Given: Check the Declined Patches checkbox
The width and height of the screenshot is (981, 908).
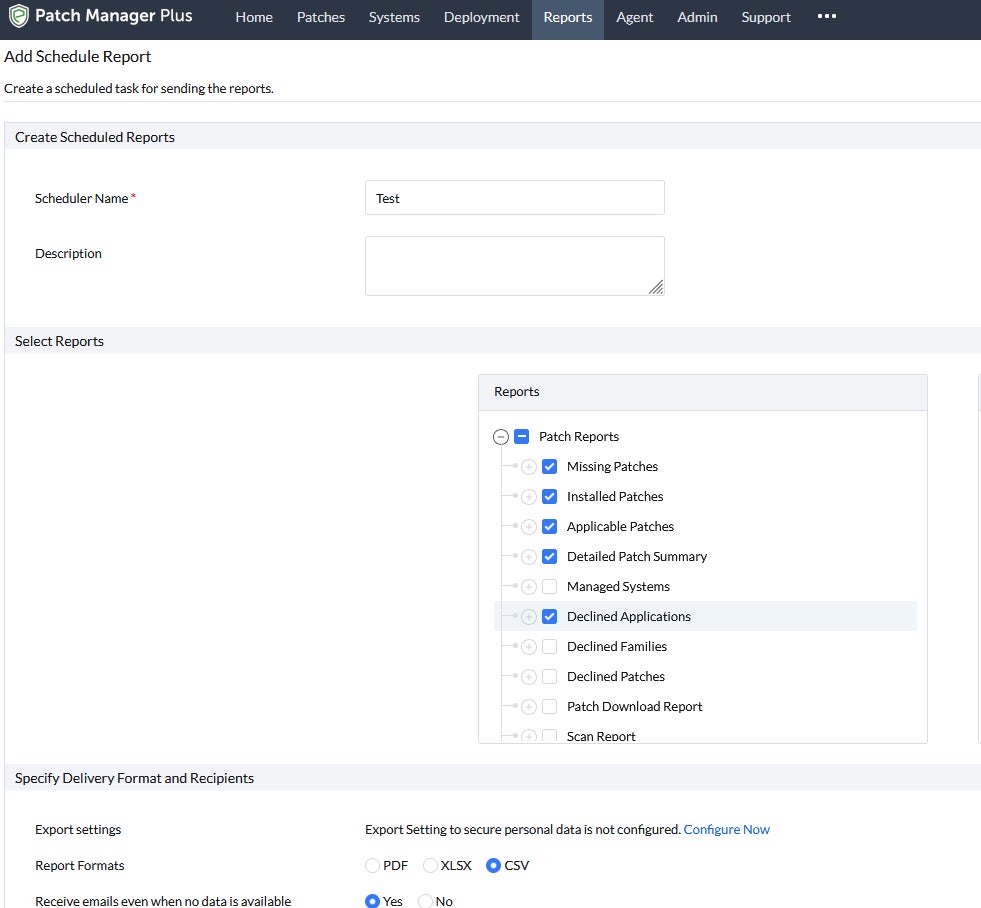Looking at the screenshot, I should point(549,676).
